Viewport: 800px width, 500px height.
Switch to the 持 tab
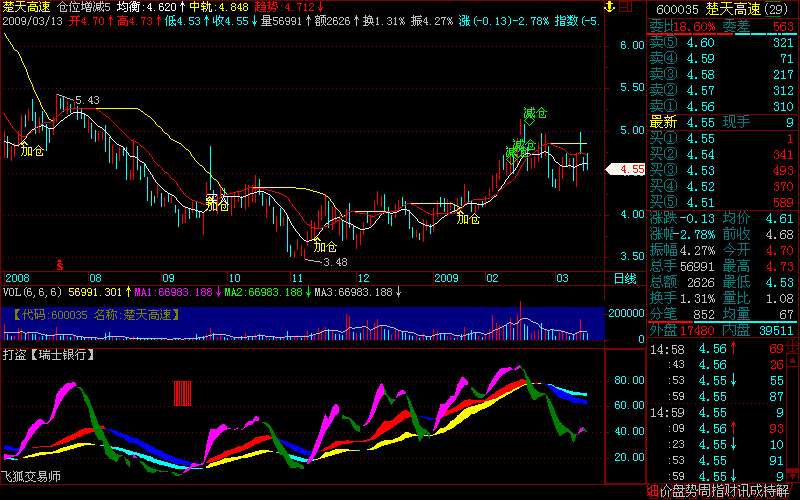coord(769,491)
